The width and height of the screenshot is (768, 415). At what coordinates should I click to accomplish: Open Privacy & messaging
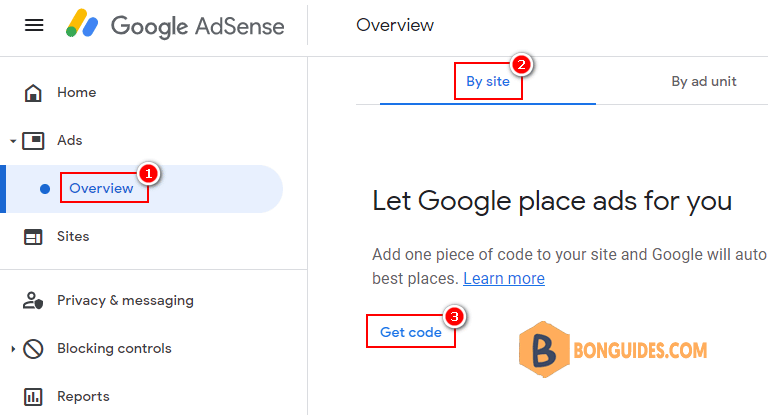click(125, 300)
